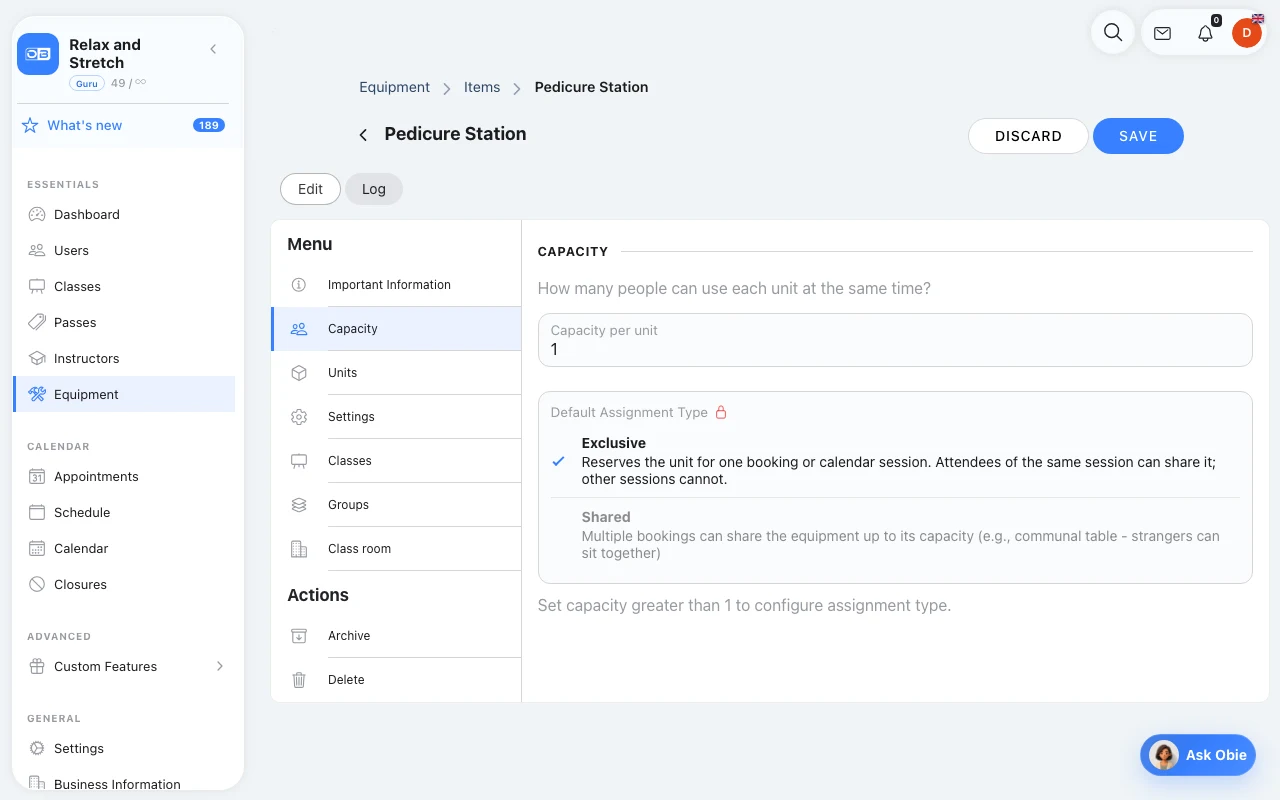Open the search magnifier icon
Image resolution: width=1280 pixels, height=800 pixels.
[x=1113, y=32]
